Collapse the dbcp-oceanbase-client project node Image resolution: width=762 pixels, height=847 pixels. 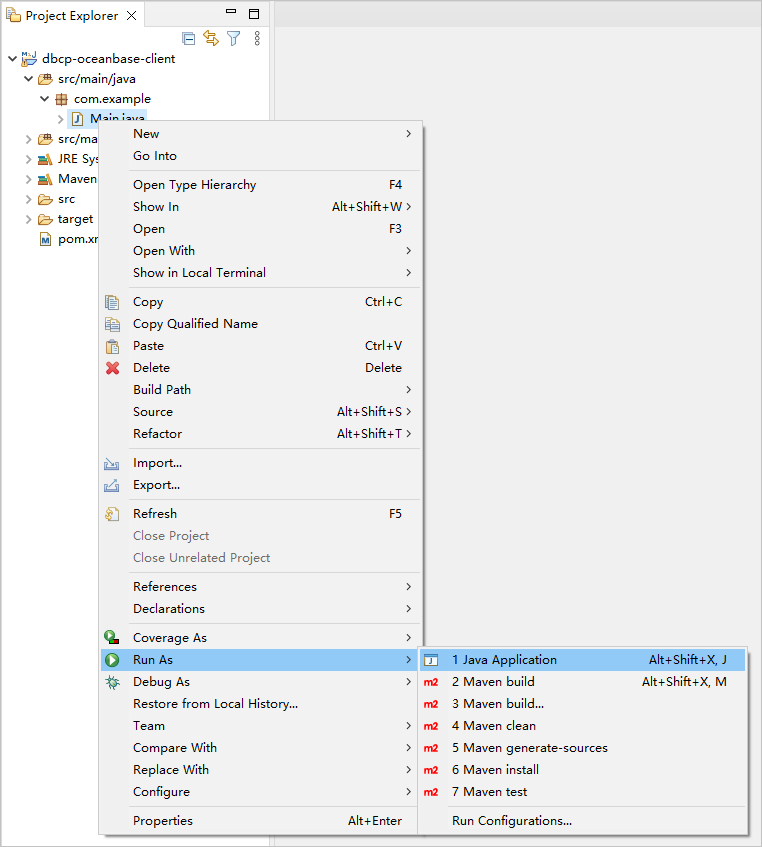point(12,59)
